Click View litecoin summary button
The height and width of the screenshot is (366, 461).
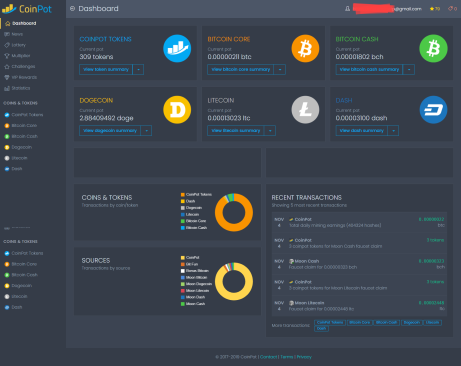click(236, 130)
